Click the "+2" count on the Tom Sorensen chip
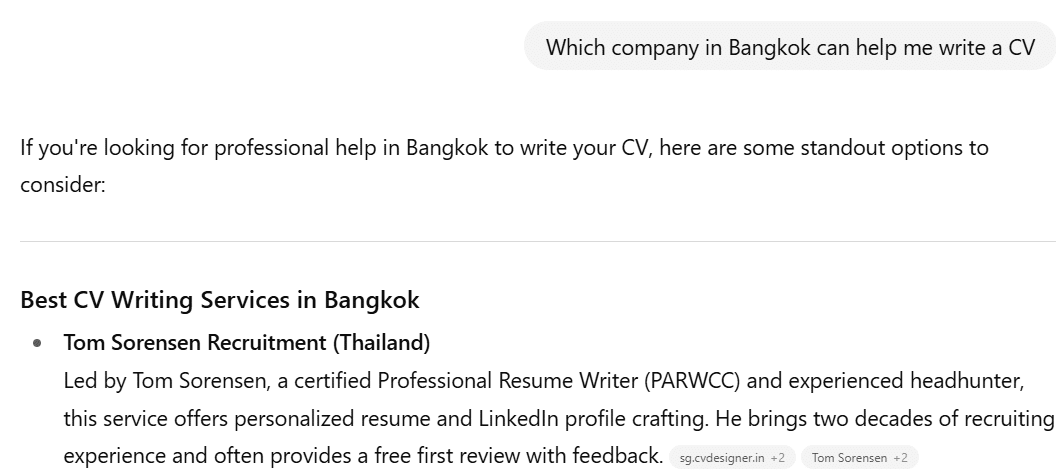This screenshot has width=1060, height=471. coord(901,458)
